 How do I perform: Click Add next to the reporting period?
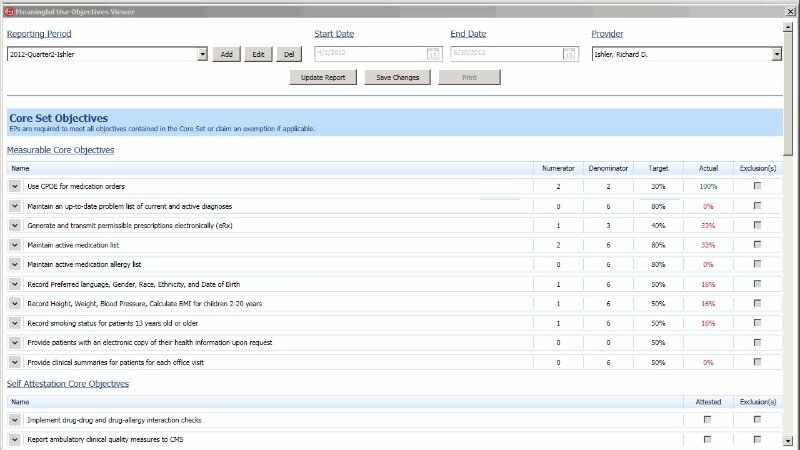pos(226,54)
